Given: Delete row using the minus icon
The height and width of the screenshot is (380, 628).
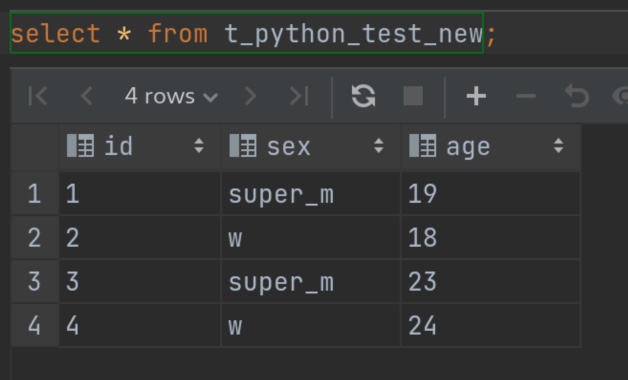Looking at the screenshot, I should tap(526, 96).
